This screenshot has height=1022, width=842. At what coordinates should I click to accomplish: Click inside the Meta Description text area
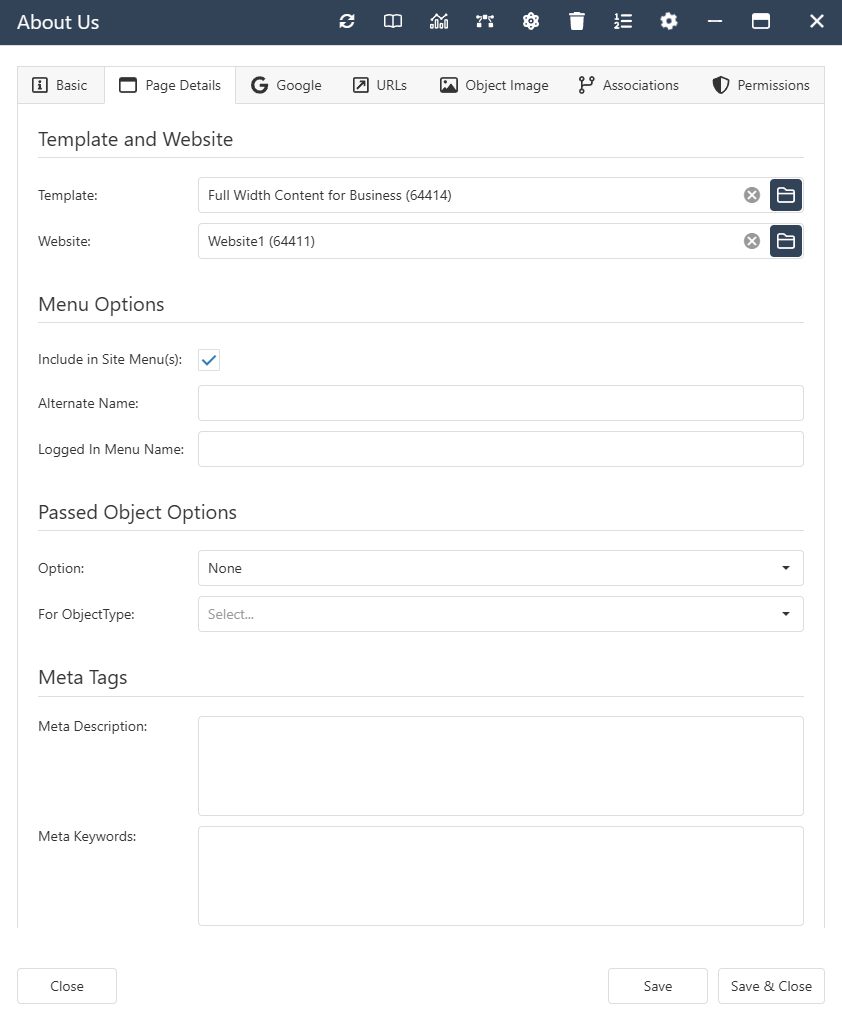coord(500,765)
